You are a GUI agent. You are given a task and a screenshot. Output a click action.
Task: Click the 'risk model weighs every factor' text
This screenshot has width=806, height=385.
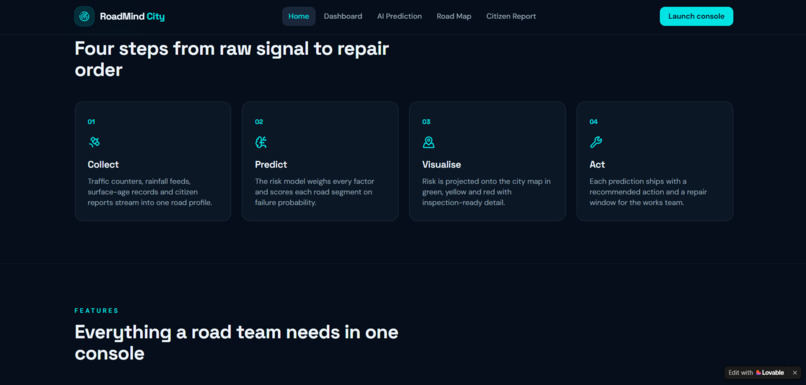[x=315, y=192]
